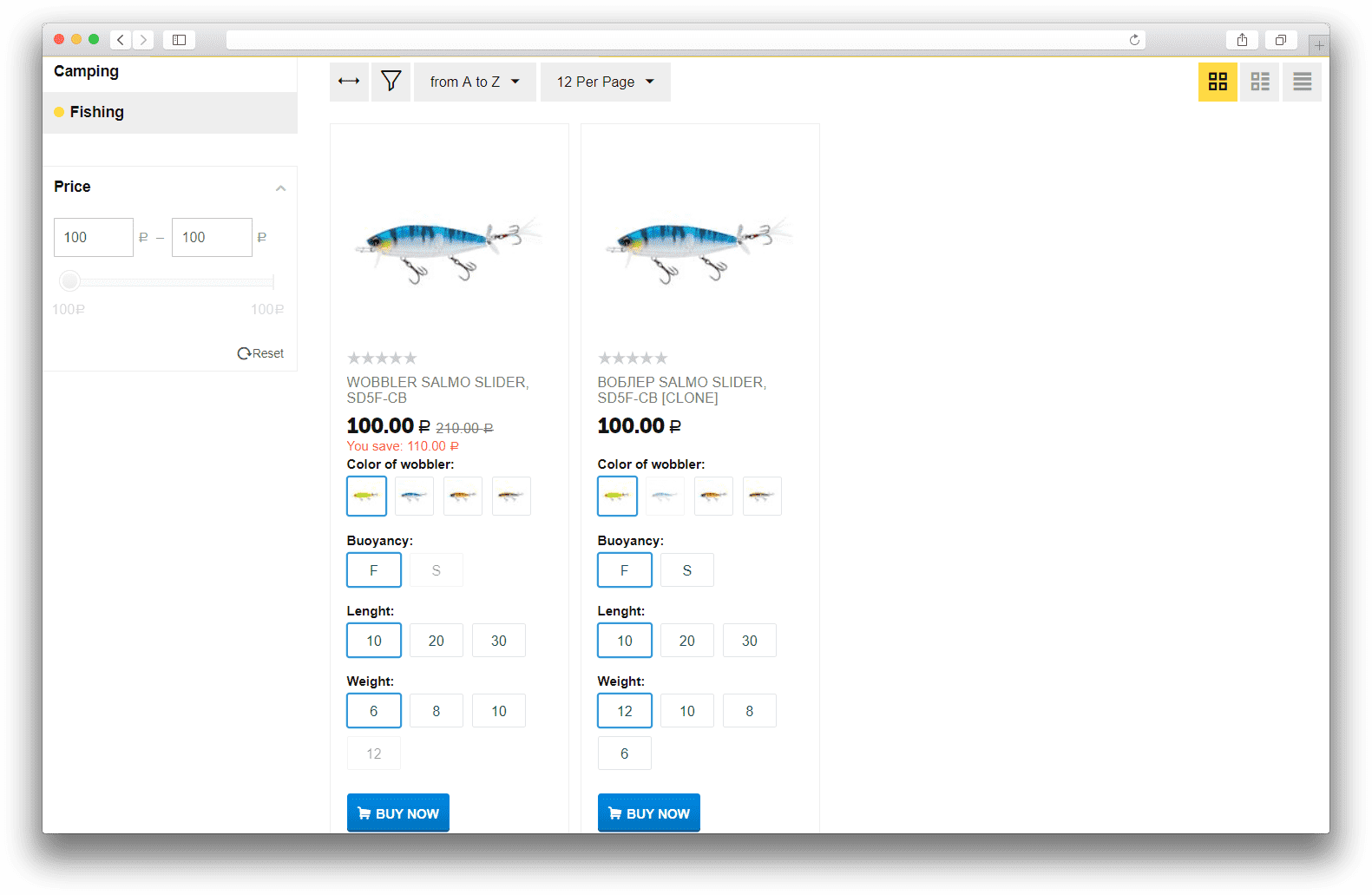Show all tabs icon
Screen dimensions: 1372x895
click(1280, 40)
